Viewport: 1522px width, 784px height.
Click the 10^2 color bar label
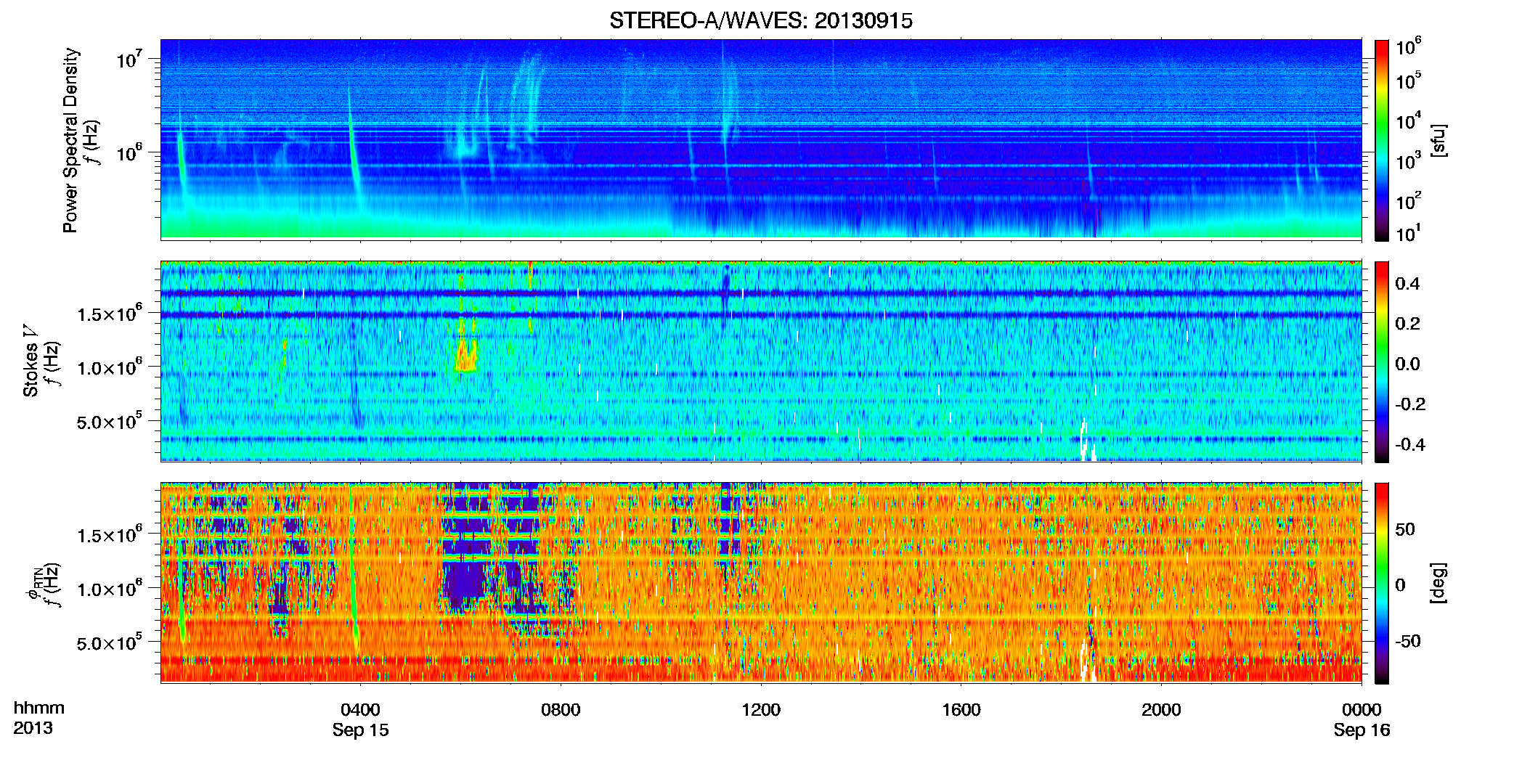1409,200
